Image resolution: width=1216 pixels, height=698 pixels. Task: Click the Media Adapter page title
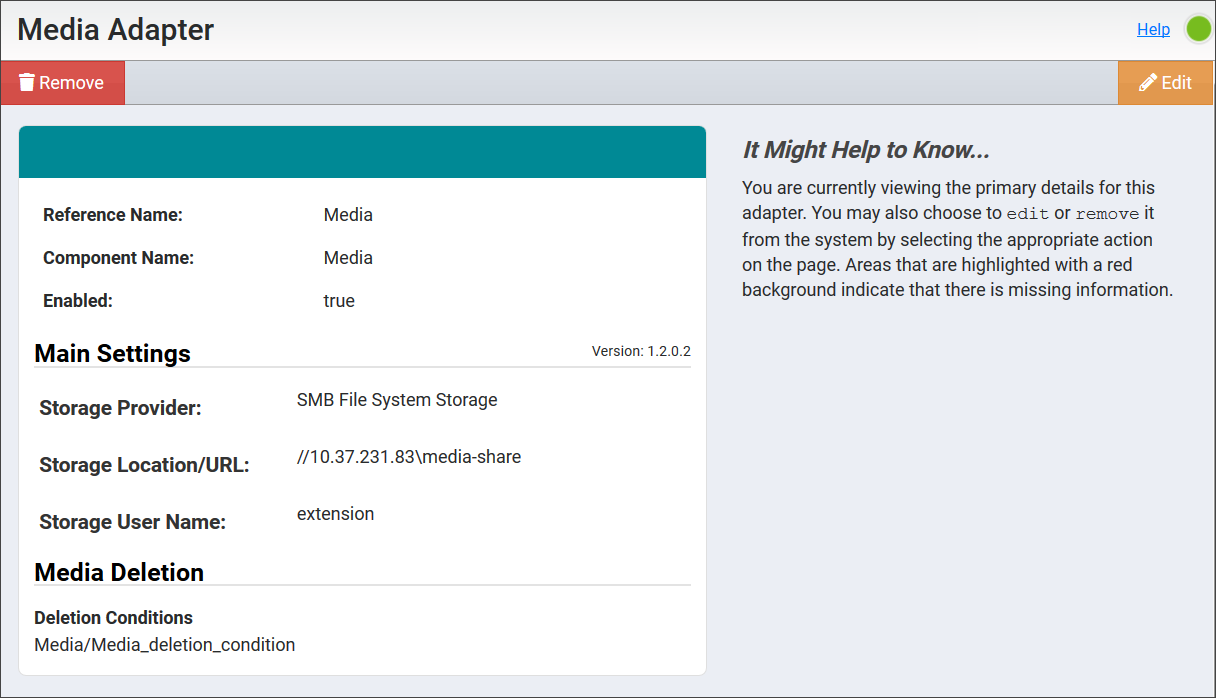point(113,29)
